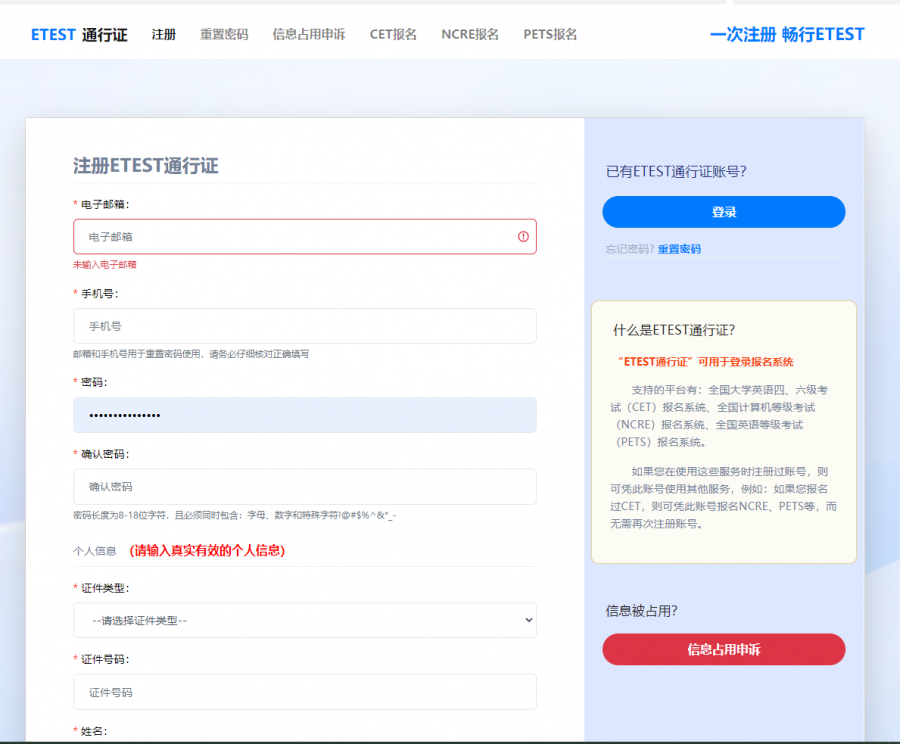Open the CET报名 navigation link
Screen dimensions: 900x744
[x=393, y=34]
